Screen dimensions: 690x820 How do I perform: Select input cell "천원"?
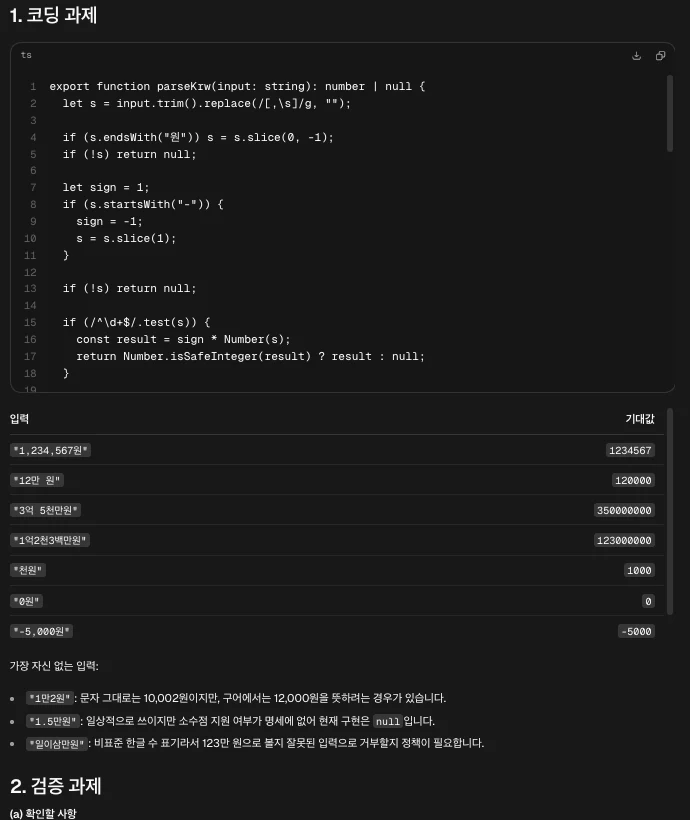28,570
